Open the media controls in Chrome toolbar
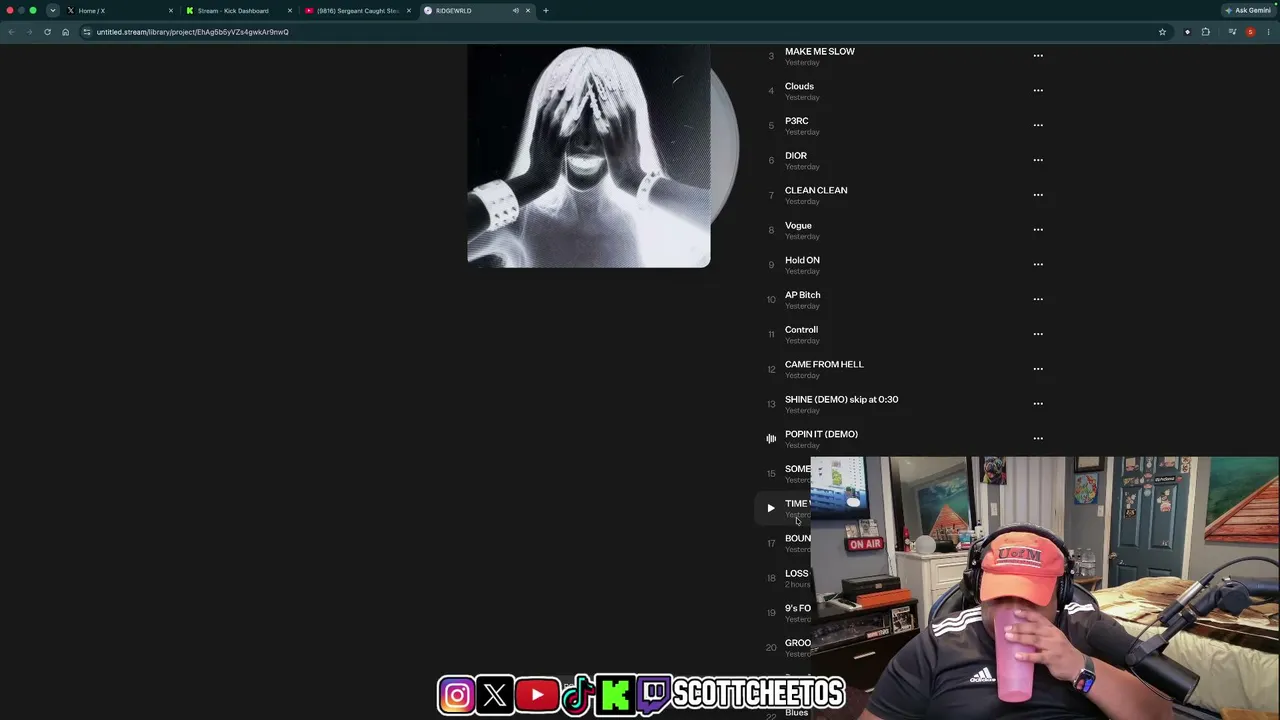Image resolution: width=1280 pixels, height=720 pixels. point(1232,32)
